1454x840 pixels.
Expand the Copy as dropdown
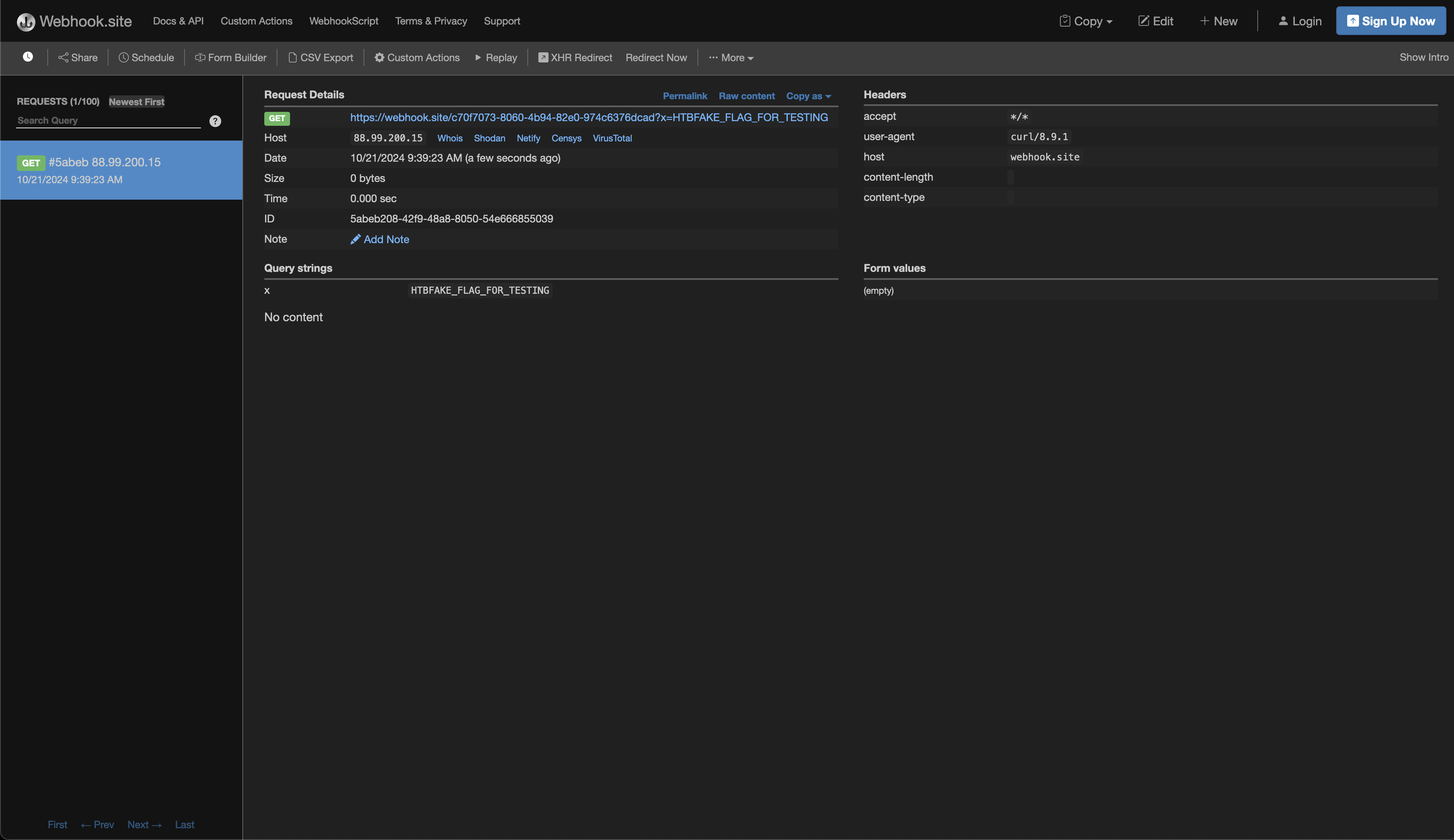coord(808,96)
